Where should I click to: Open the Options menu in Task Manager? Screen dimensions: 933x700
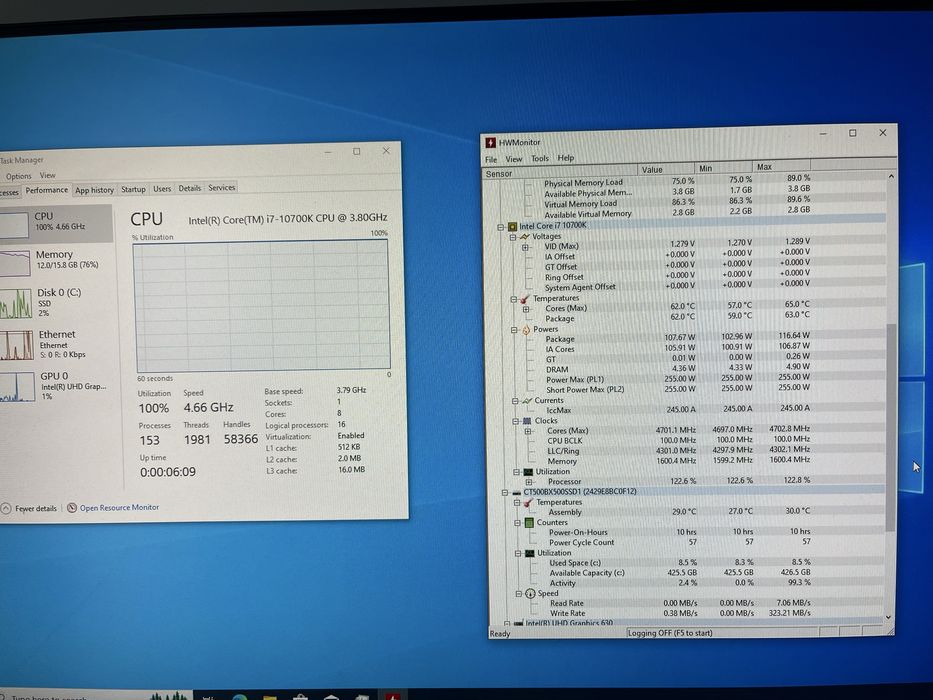(18, 176)
